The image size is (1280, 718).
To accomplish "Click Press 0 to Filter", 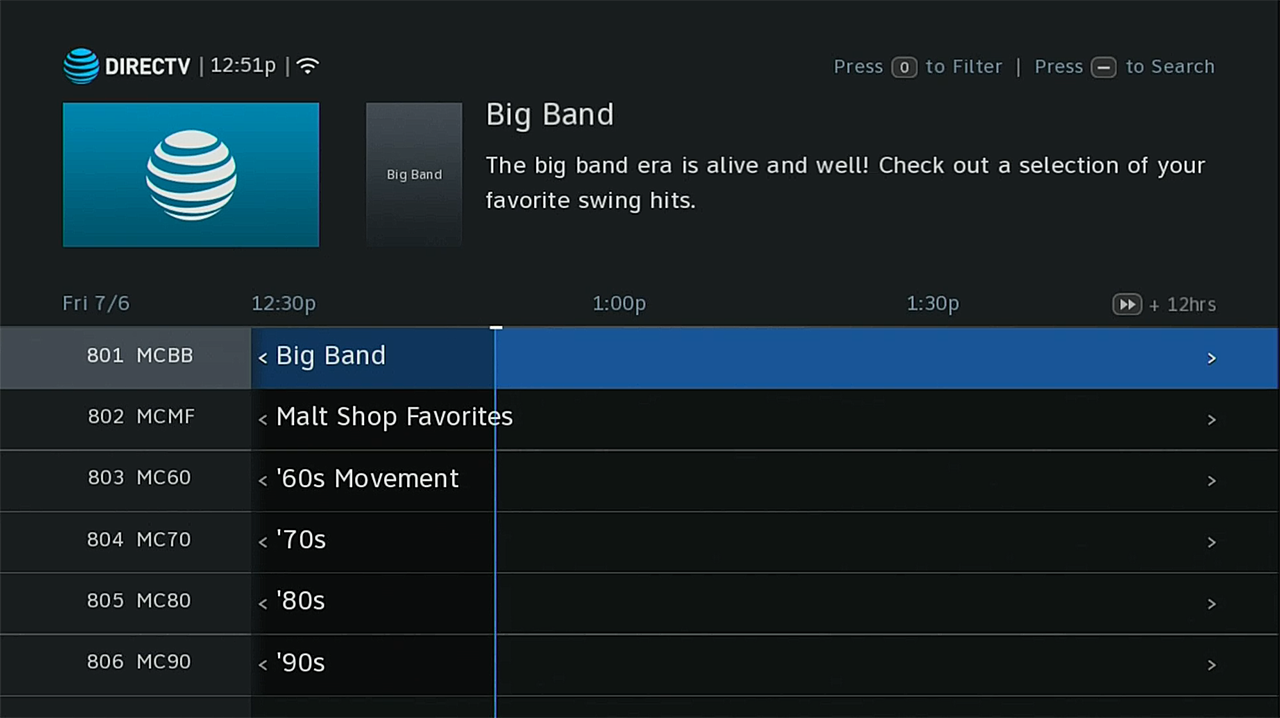I will coord(917,66).
